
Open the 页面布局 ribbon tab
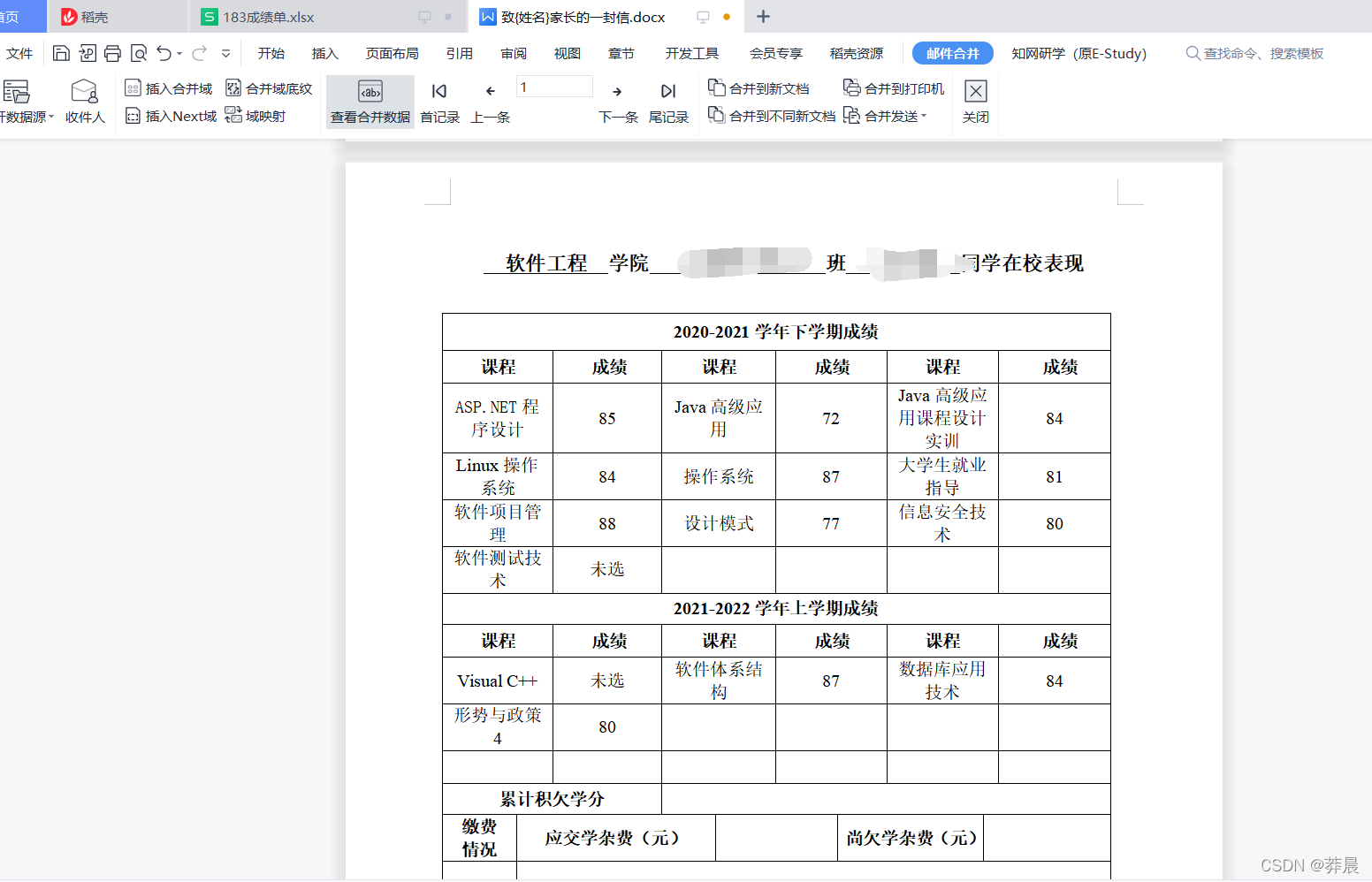pyautogui.click(x=393, y=54)
